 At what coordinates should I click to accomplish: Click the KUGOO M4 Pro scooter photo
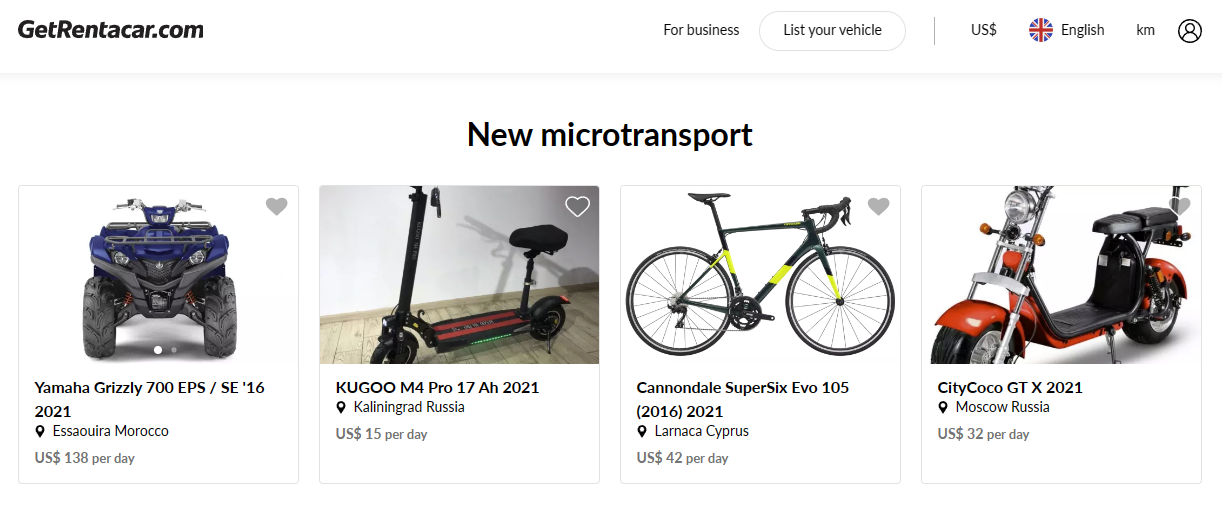click(x=459, y=275)
